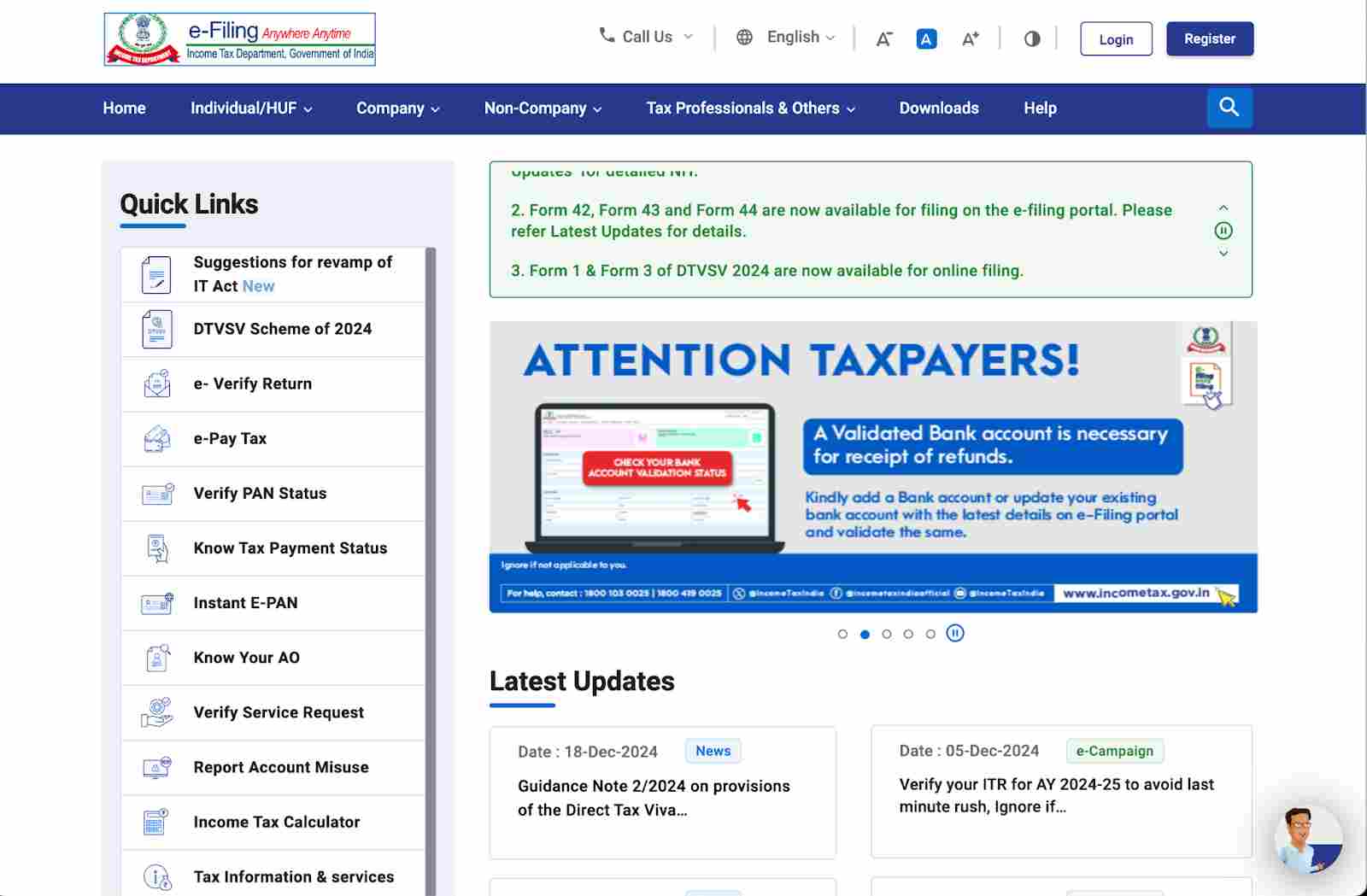This screenshot has height=896, width=1367.
Task: Open Instant E-PAN quick link
Action: [x=273, y=603]
